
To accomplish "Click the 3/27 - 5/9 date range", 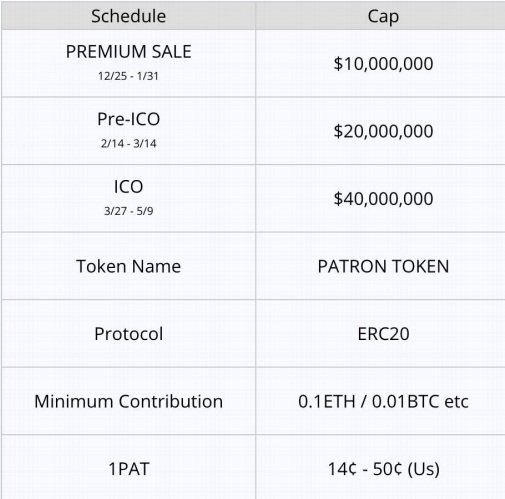I will tap(128, 211).
